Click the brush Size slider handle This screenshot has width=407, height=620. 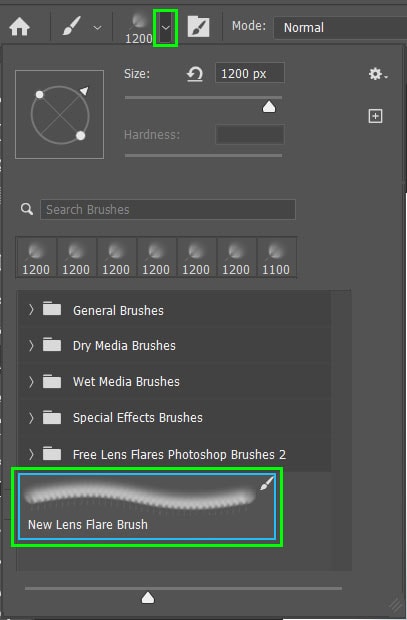[x=269, y=106]
